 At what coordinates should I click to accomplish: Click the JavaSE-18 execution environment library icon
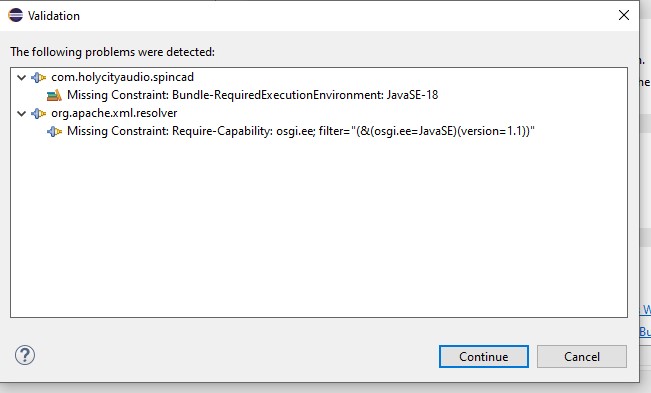tap(54, 95)
